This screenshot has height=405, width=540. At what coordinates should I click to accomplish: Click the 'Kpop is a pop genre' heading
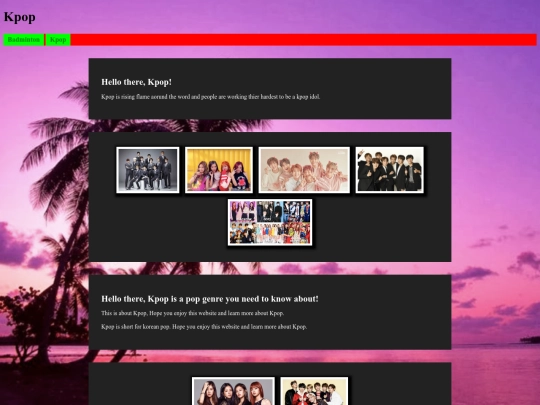coord(210,299)
